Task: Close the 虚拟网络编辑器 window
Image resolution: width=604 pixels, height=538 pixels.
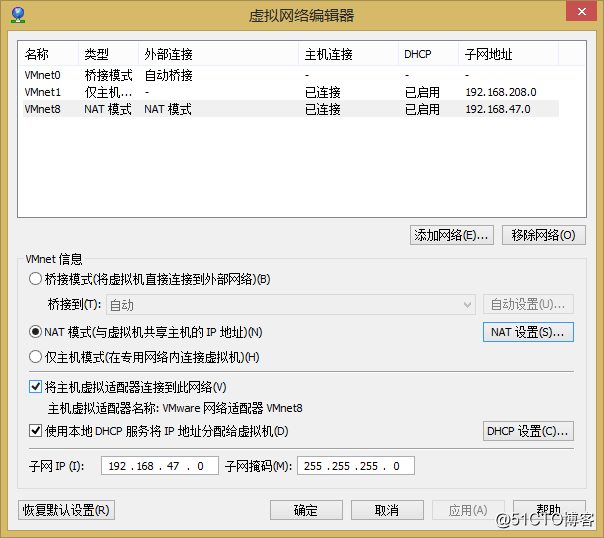Action: (581, 11)
